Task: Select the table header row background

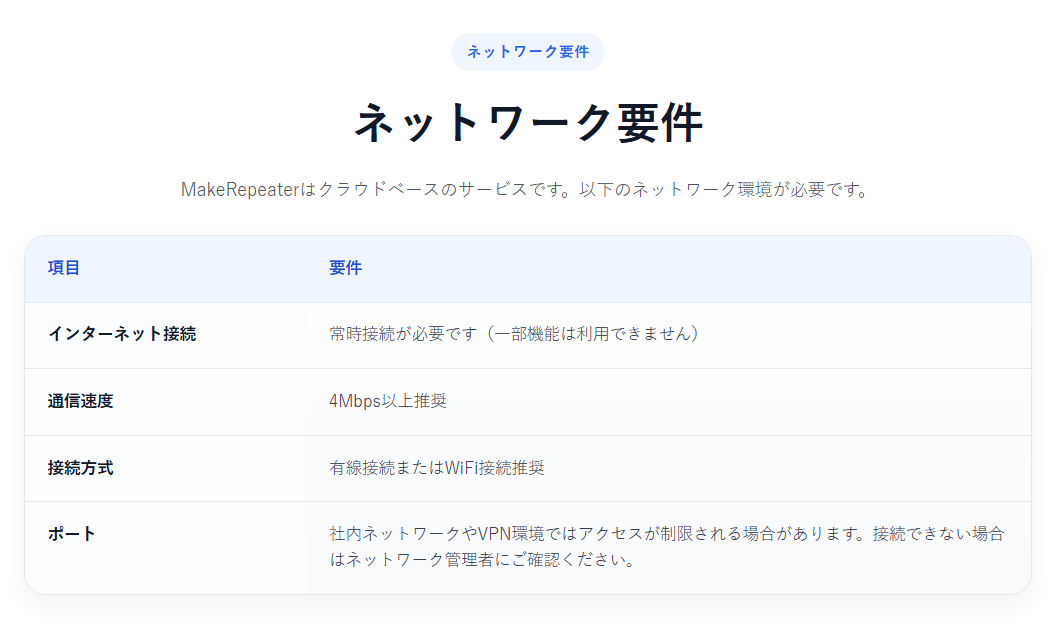Action: (700, 268)
